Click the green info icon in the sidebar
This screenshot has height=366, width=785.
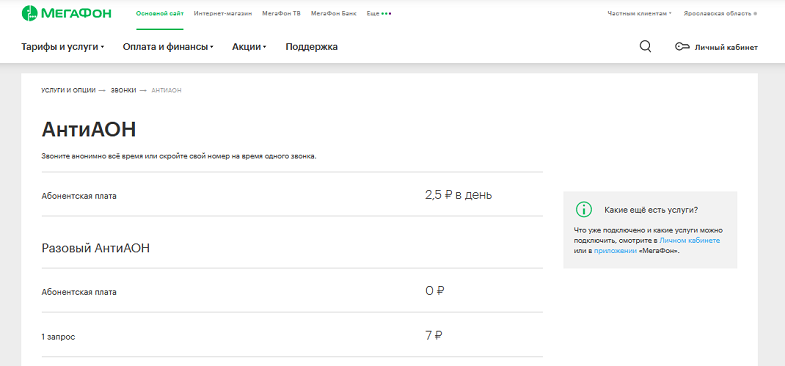584,209
